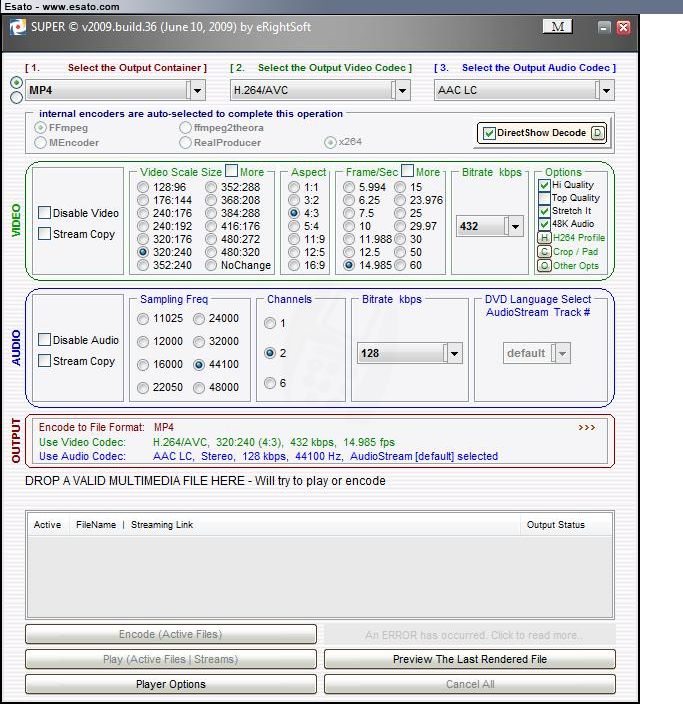Expand the video Bitrate 432 dropdown
Viewport: 683px width, 704px height.
pyautogui.click(x=516, y=226)
